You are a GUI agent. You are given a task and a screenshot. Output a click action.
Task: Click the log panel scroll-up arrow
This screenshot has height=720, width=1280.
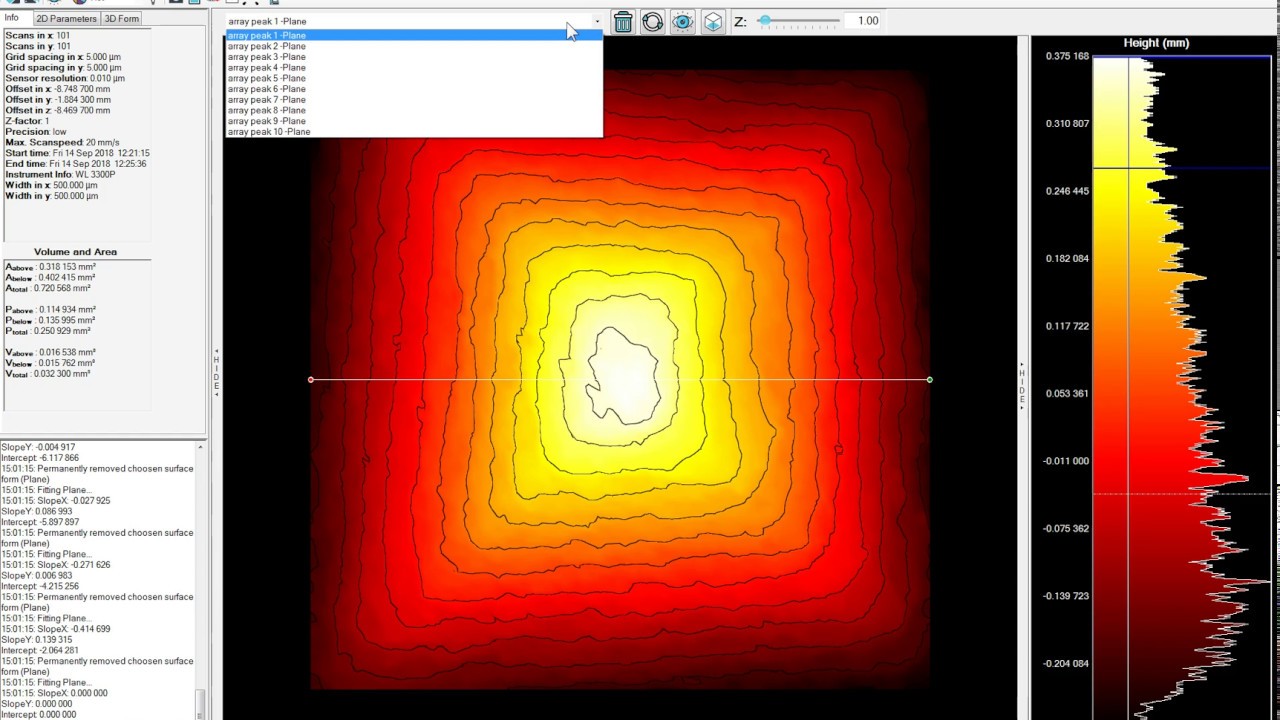200,447
